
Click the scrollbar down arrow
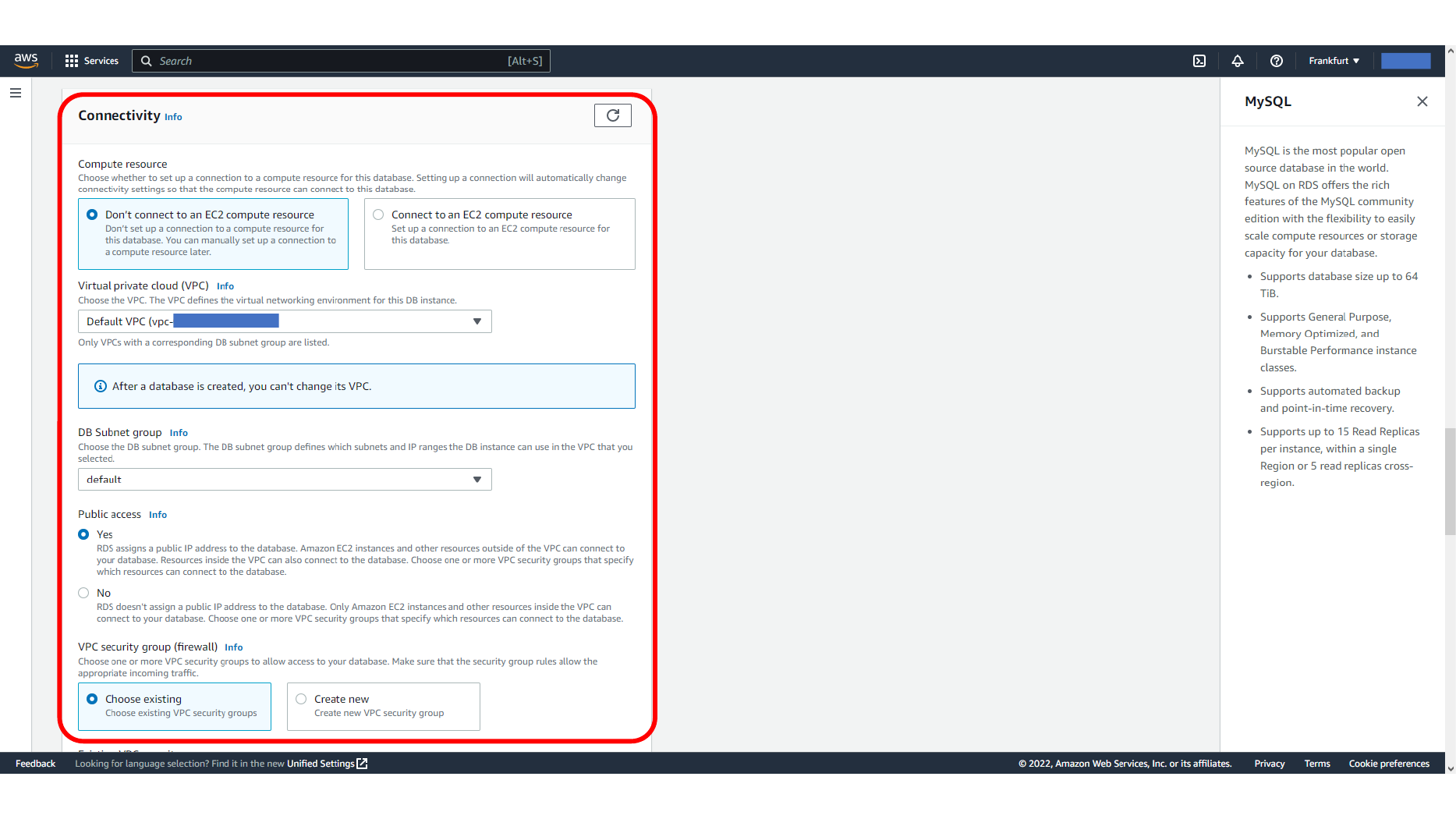tap(1450, 768)
